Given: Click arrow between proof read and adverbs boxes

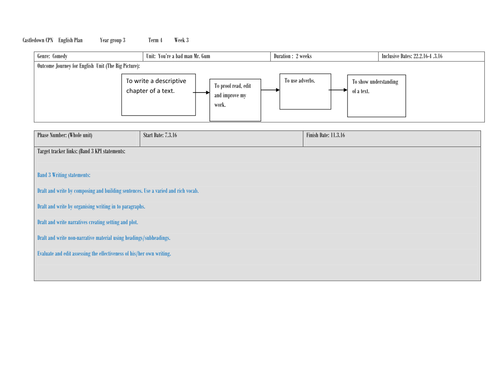Looking at the screenshot, I should pyautogui.click(x=270, y=90).
